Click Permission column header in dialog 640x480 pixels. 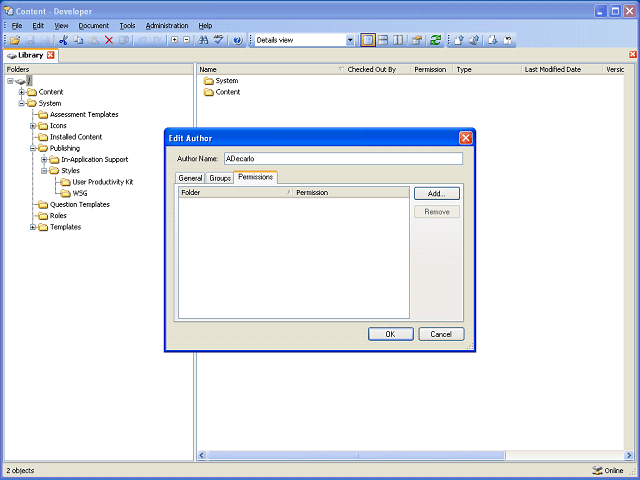351,192
